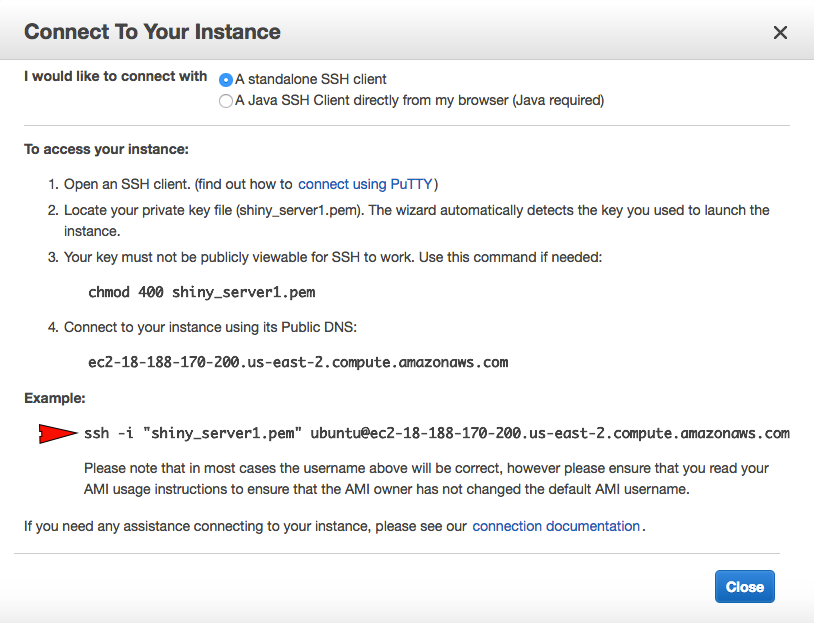
Task: Click the 'A standalone SSH client' label text
Action: 310,79
